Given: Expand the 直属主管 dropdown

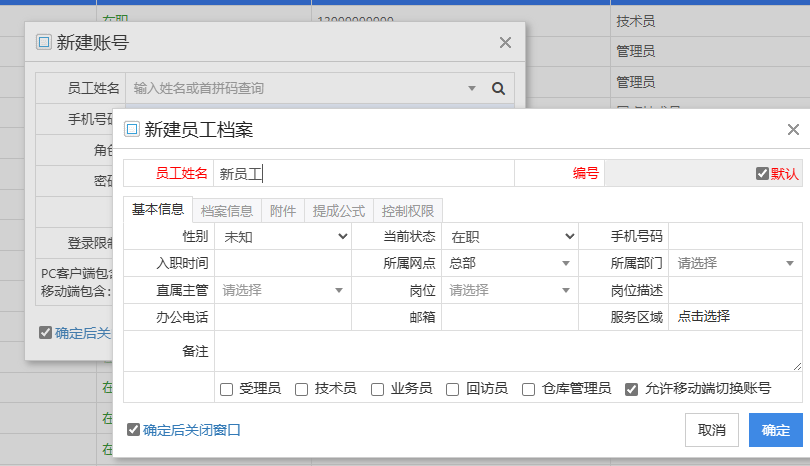Looking at the screenshot, I should [283, 290].
